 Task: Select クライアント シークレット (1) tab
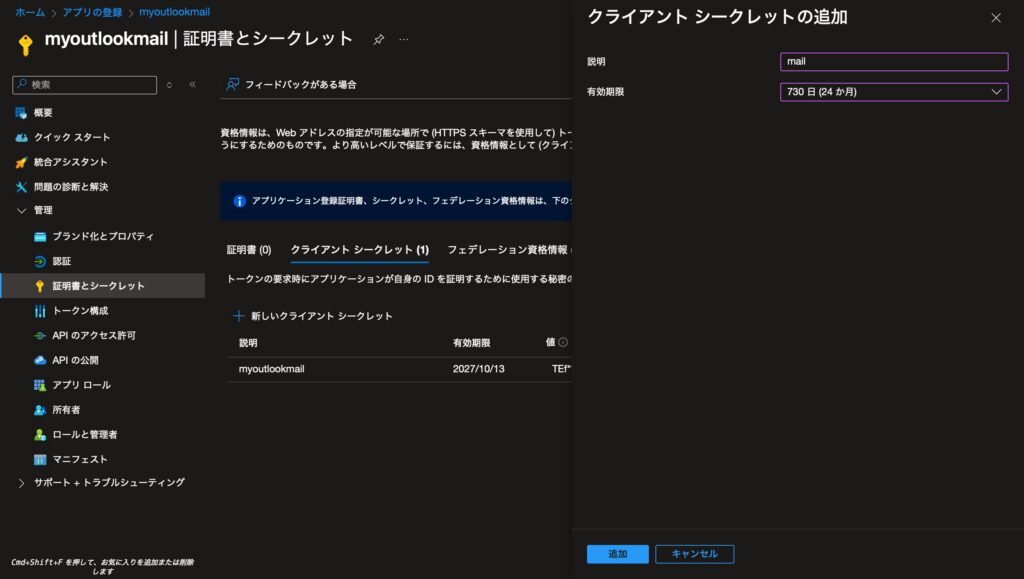pyautogui.click(x=359, y=249)
